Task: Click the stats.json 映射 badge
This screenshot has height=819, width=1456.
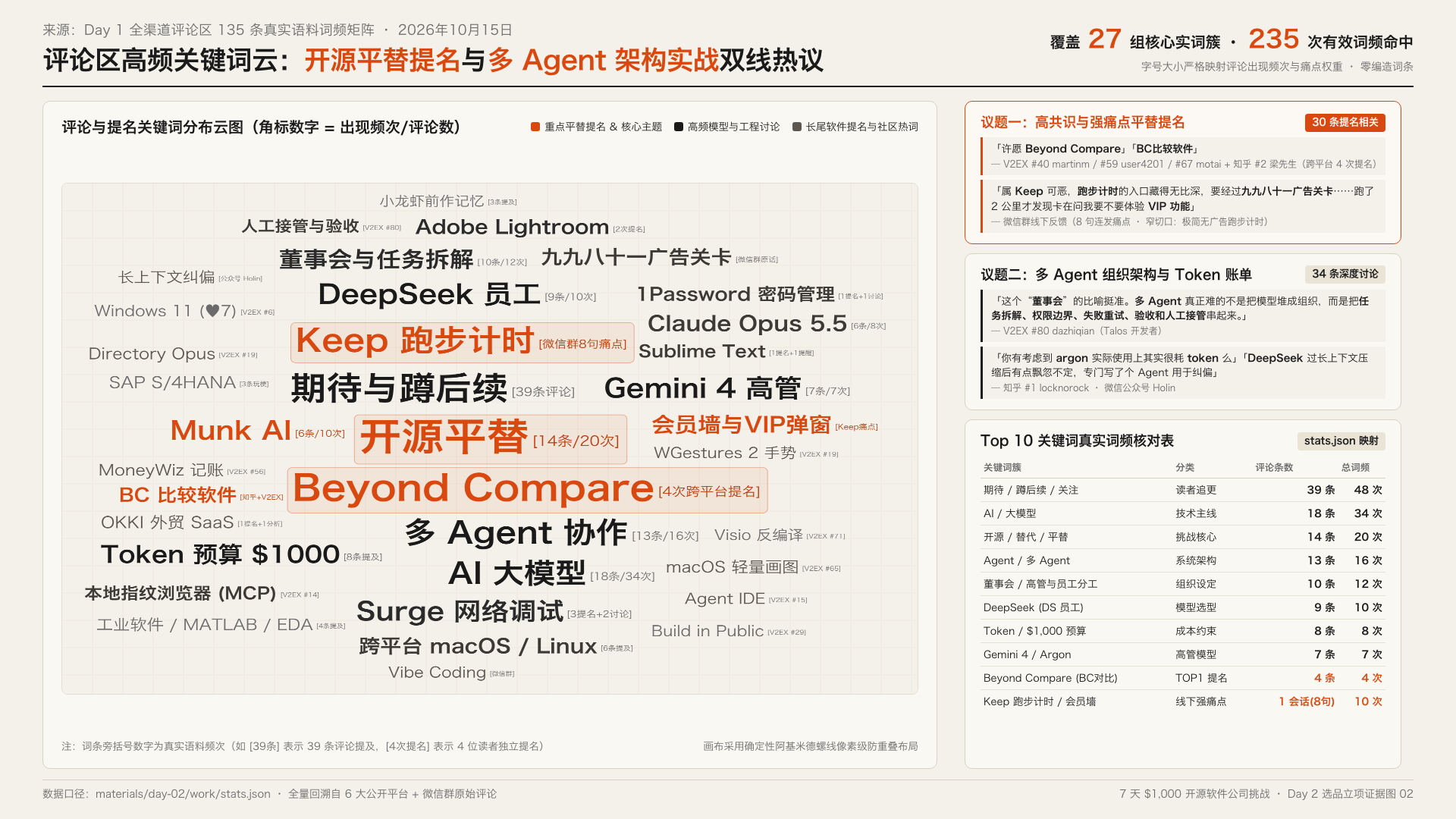Action: [1341, 441]
